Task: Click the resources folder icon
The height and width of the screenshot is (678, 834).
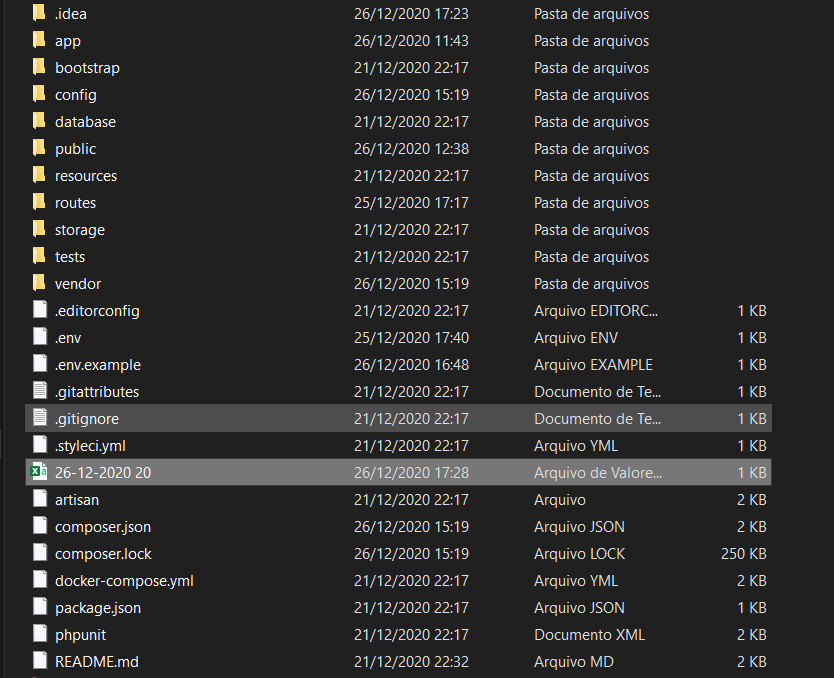Action: 39,175
